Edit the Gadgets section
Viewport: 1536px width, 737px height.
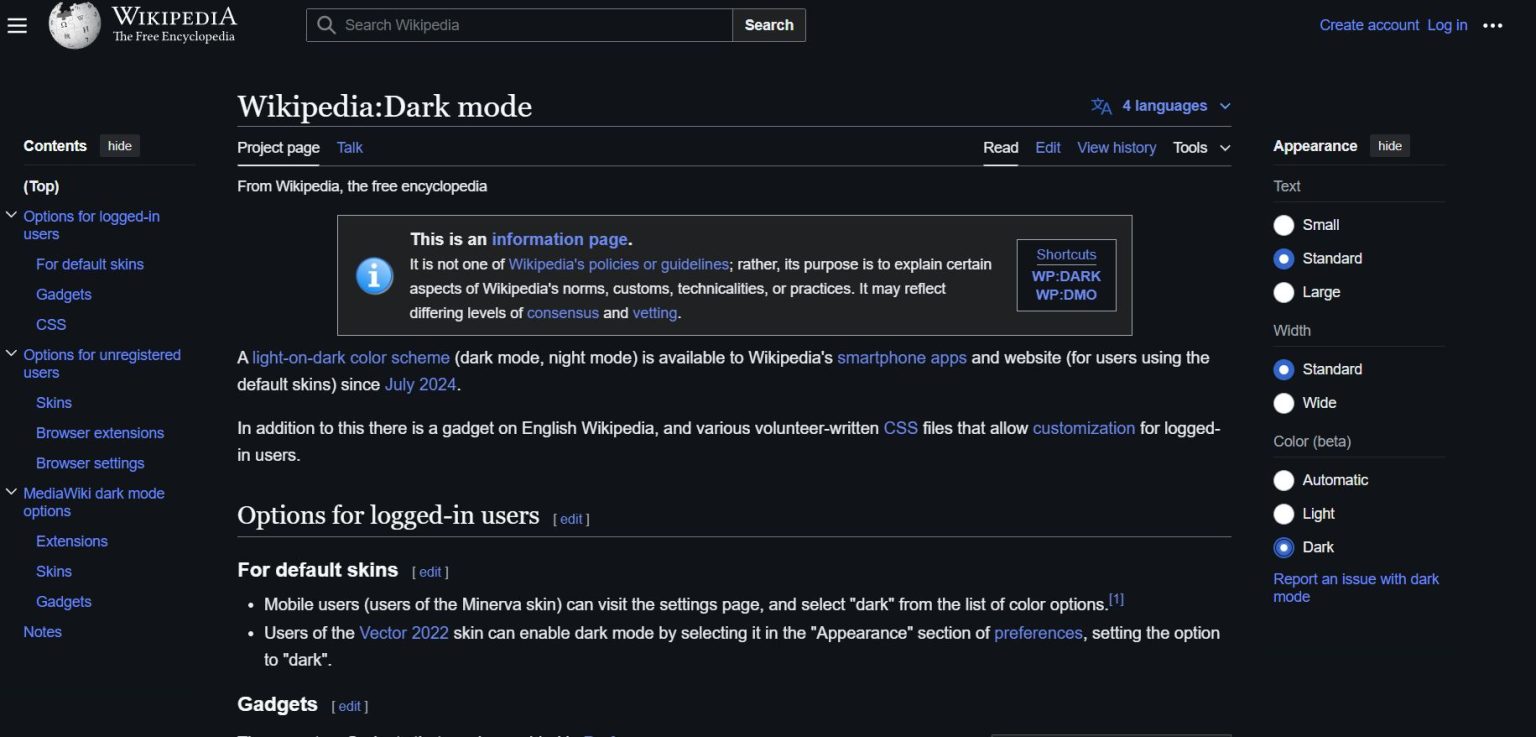350,706
